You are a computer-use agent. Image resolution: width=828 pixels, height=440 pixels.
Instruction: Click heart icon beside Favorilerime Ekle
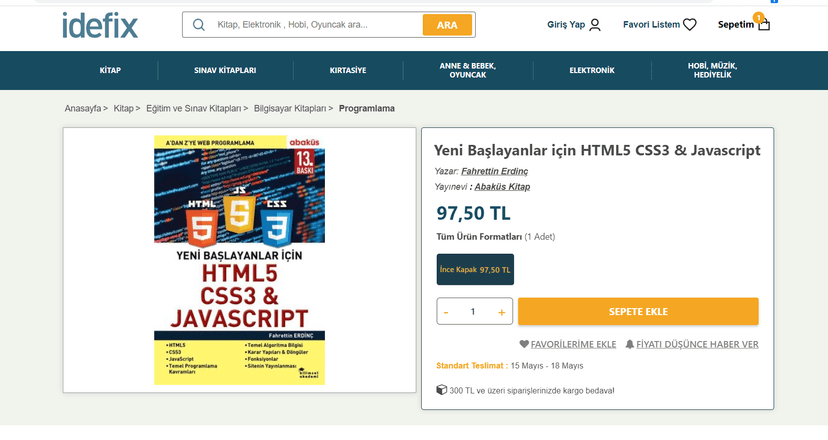click(524, 344)
